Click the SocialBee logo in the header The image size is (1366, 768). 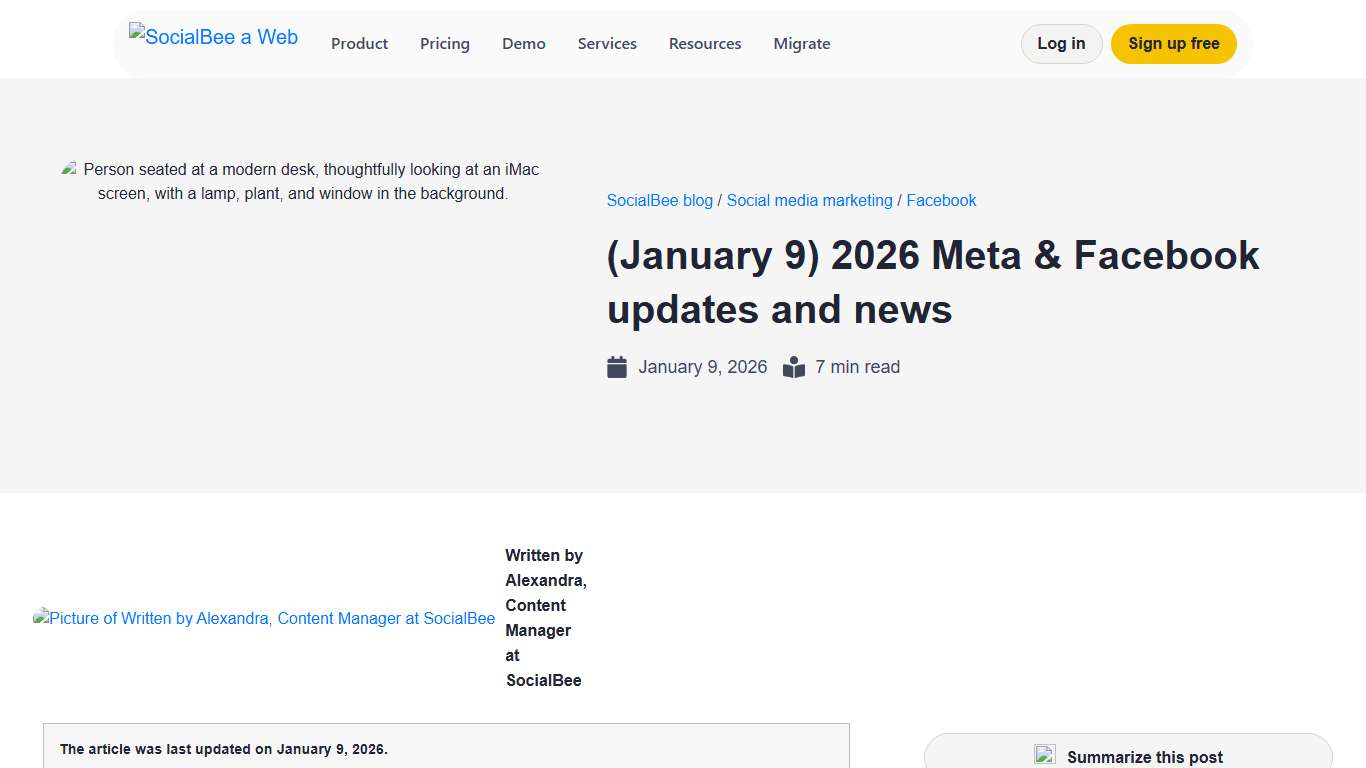click(x=213, y=37)
